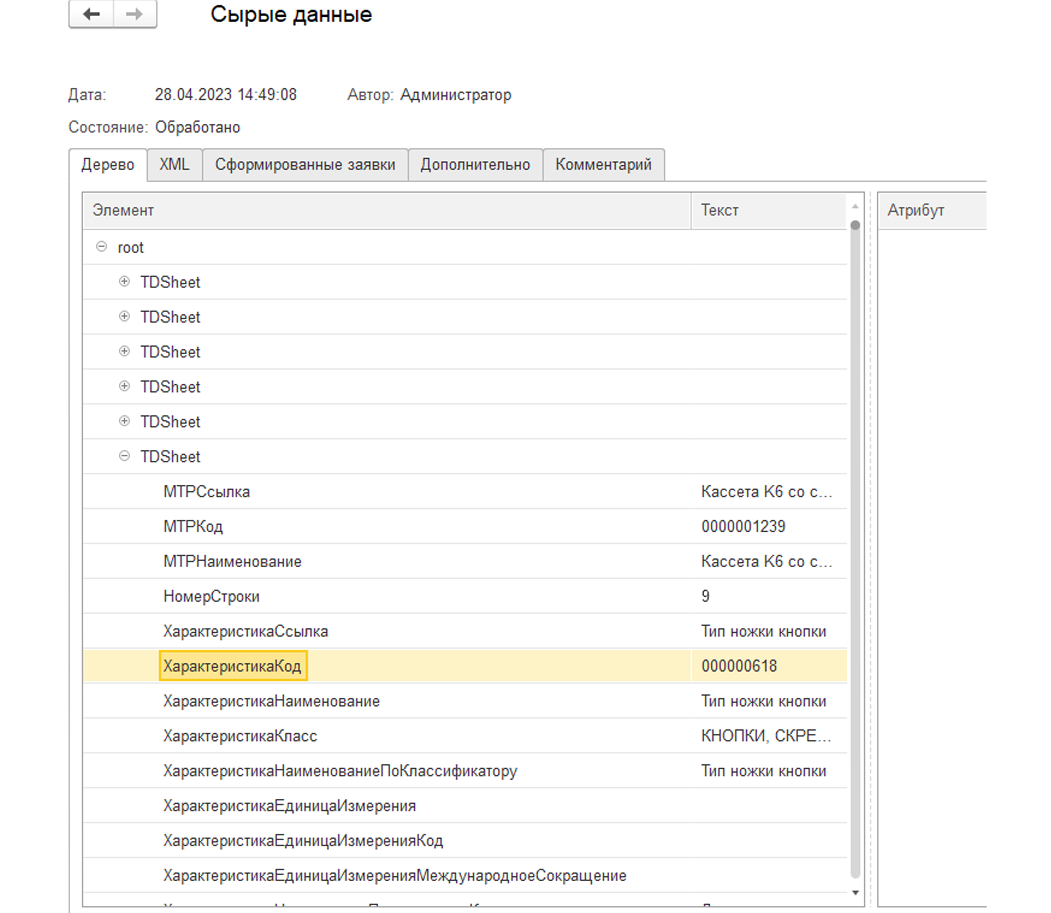Select the МТРКод row

pos(465,526)
